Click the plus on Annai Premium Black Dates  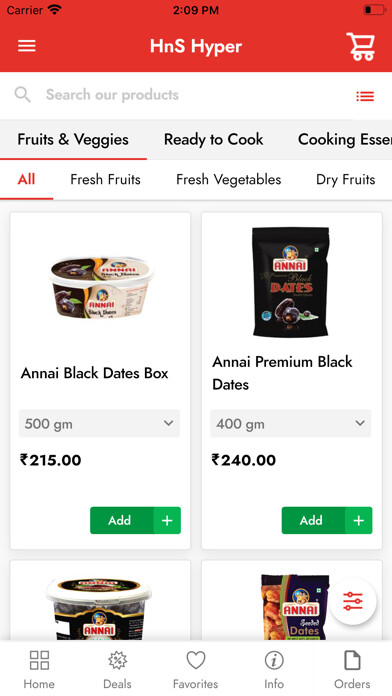[x=359, y=520]
